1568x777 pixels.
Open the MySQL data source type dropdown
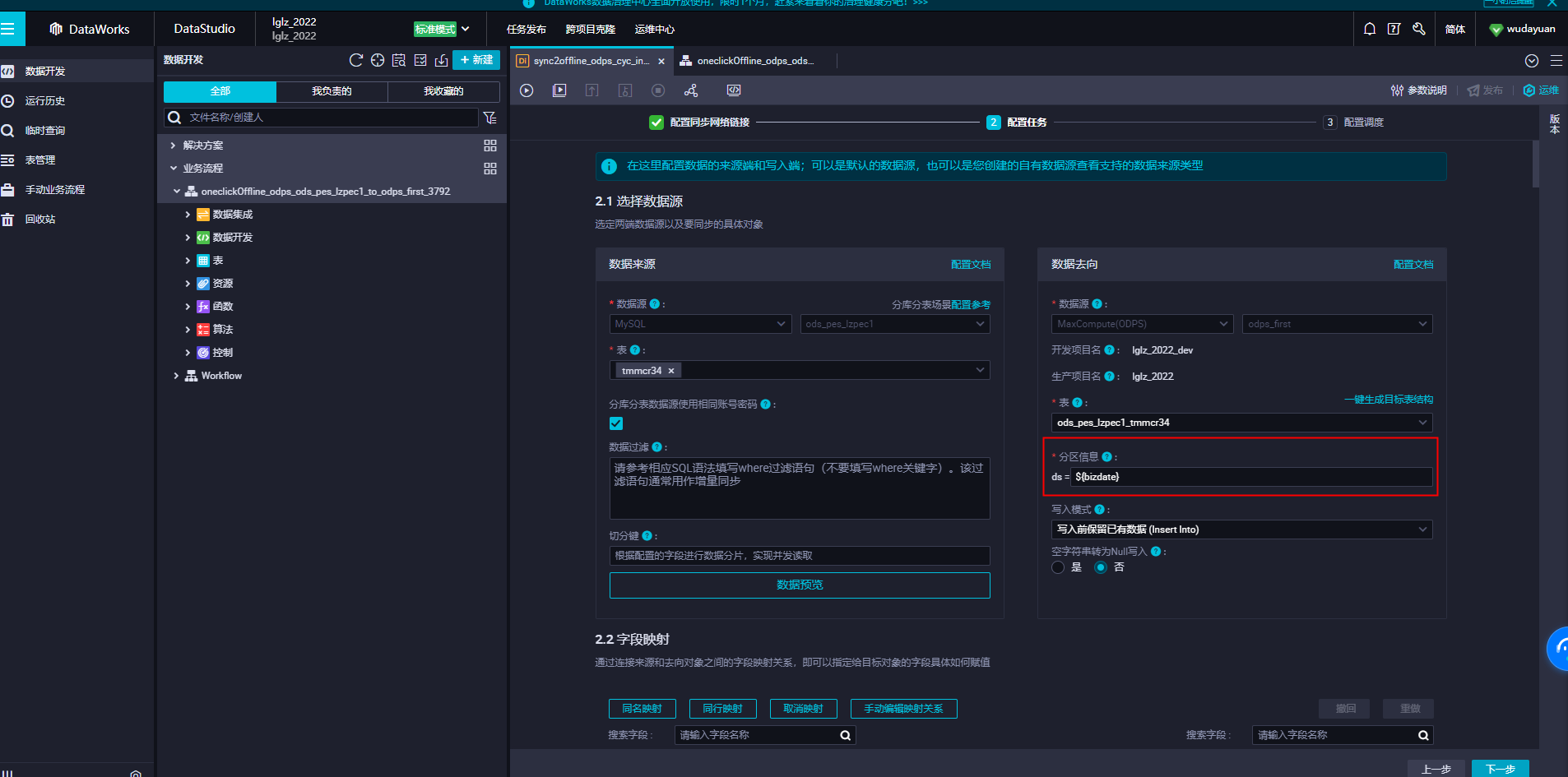tap(700, 324)
